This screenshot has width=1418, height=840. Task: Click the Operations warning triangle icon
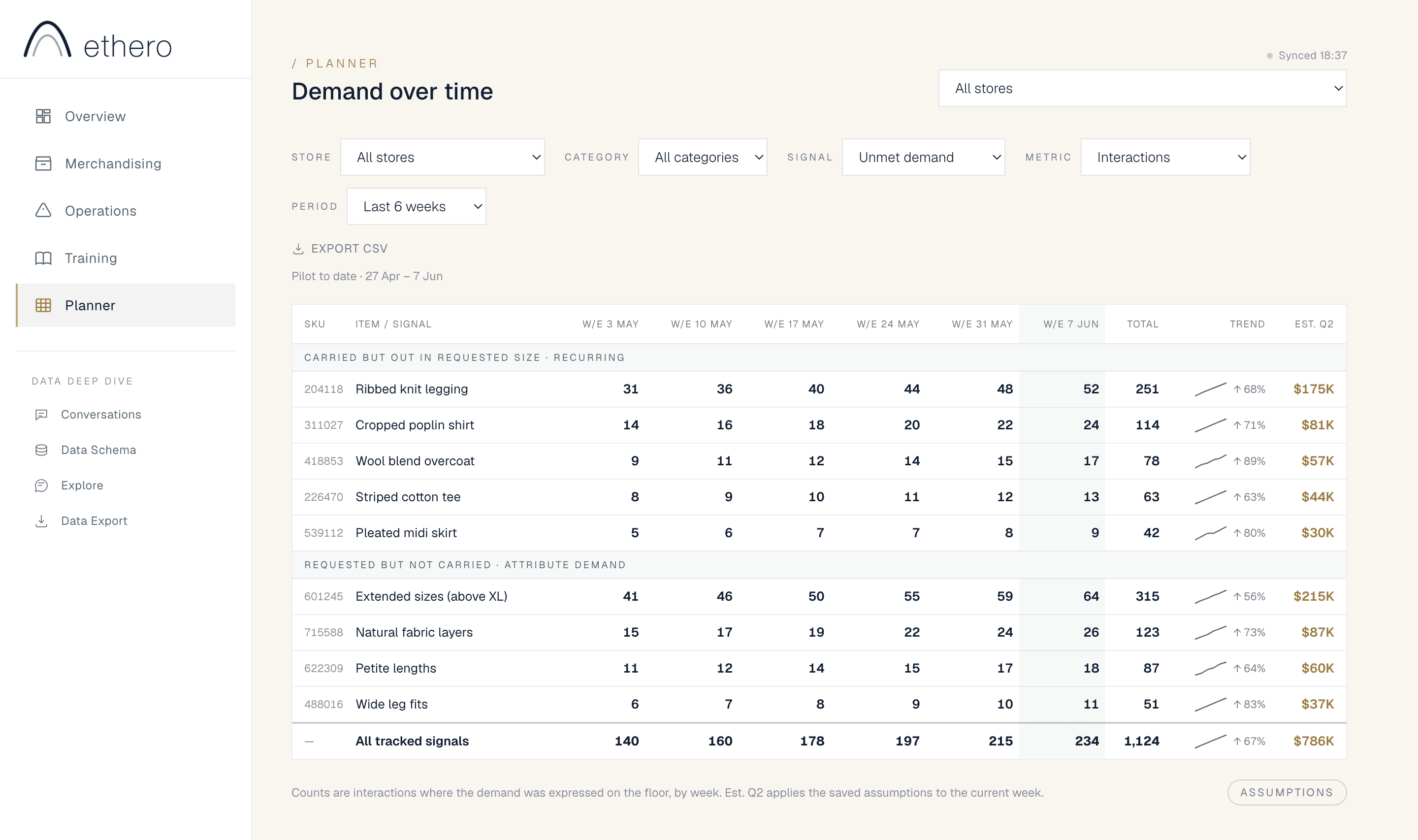pos(43,211)
